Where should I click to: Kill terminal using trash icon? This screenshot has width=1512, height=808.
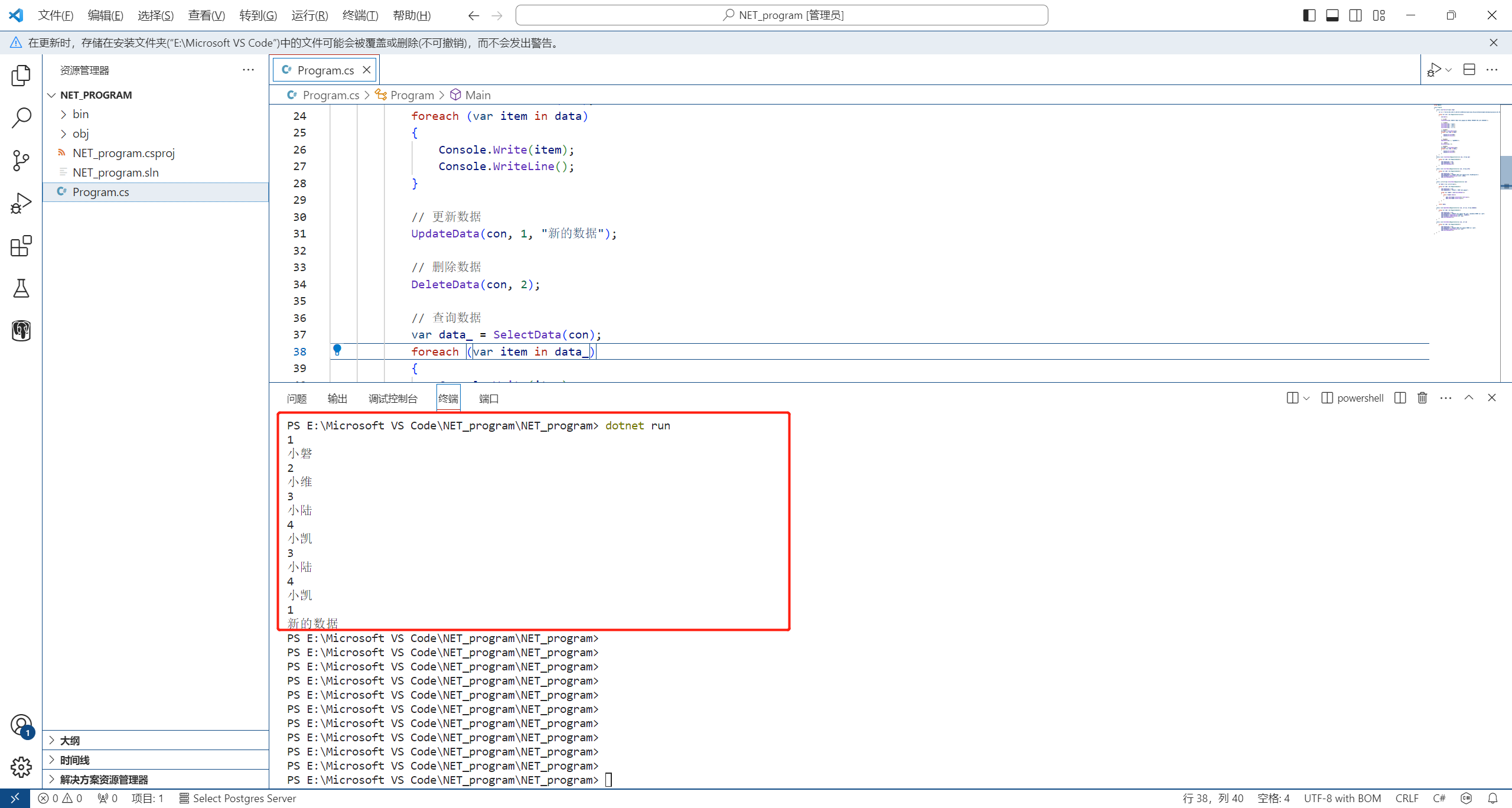tap(1422, 398)
